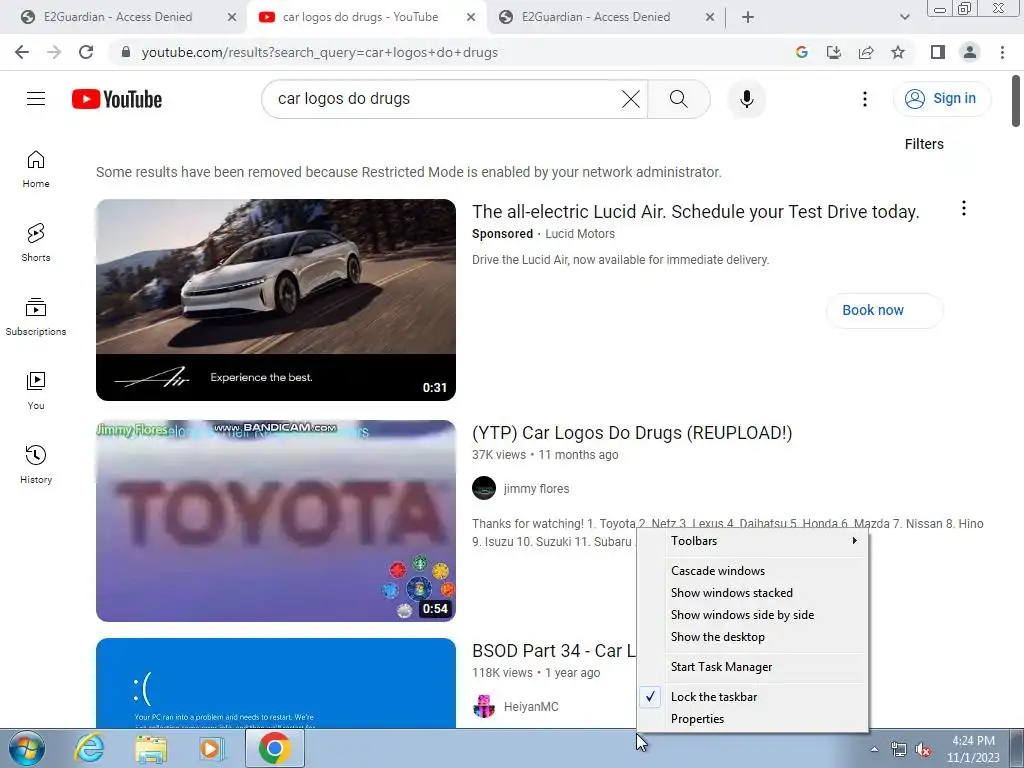
Task: Clear the search query with the X
Action: [631, 99]
